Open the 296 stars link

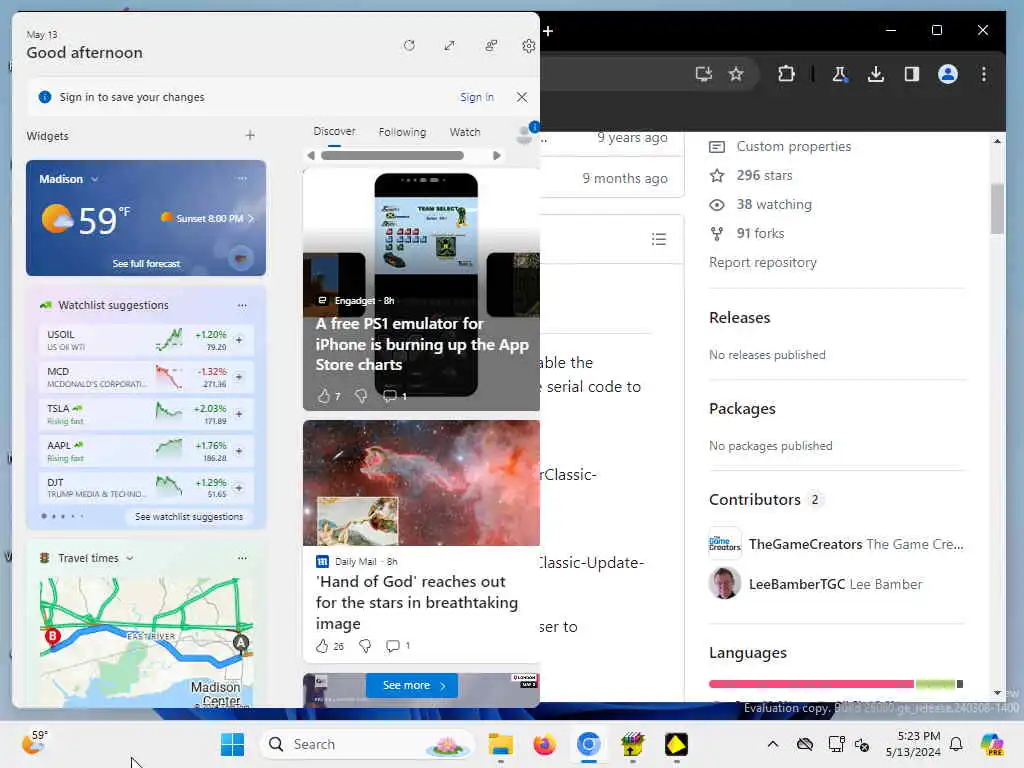click(x=764, y=175)
